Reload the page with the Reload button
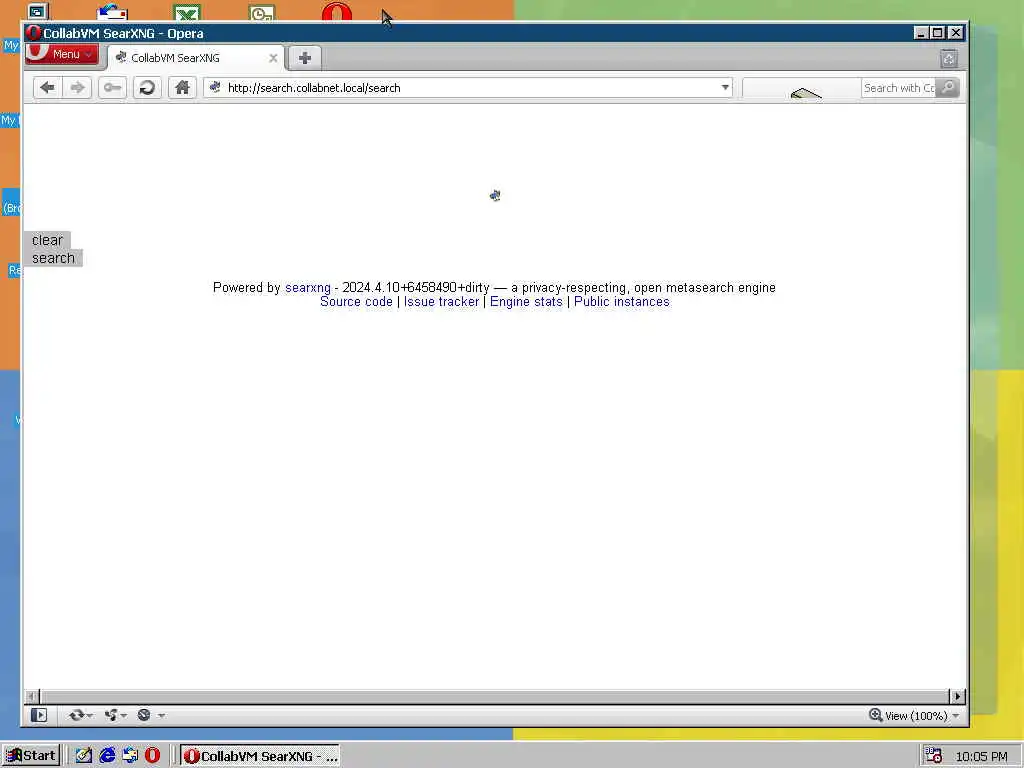Image resolution: width=1024 pixels, height=768 pixels. point(147,88)
